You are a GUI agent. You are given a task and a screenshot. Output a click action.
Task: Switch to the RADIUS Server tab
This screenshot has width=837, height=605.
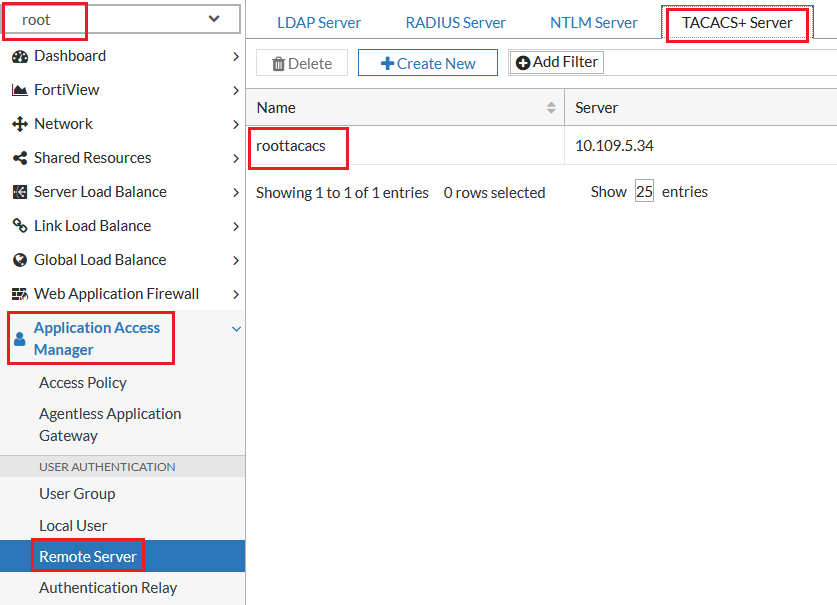(x=455, y=23)
